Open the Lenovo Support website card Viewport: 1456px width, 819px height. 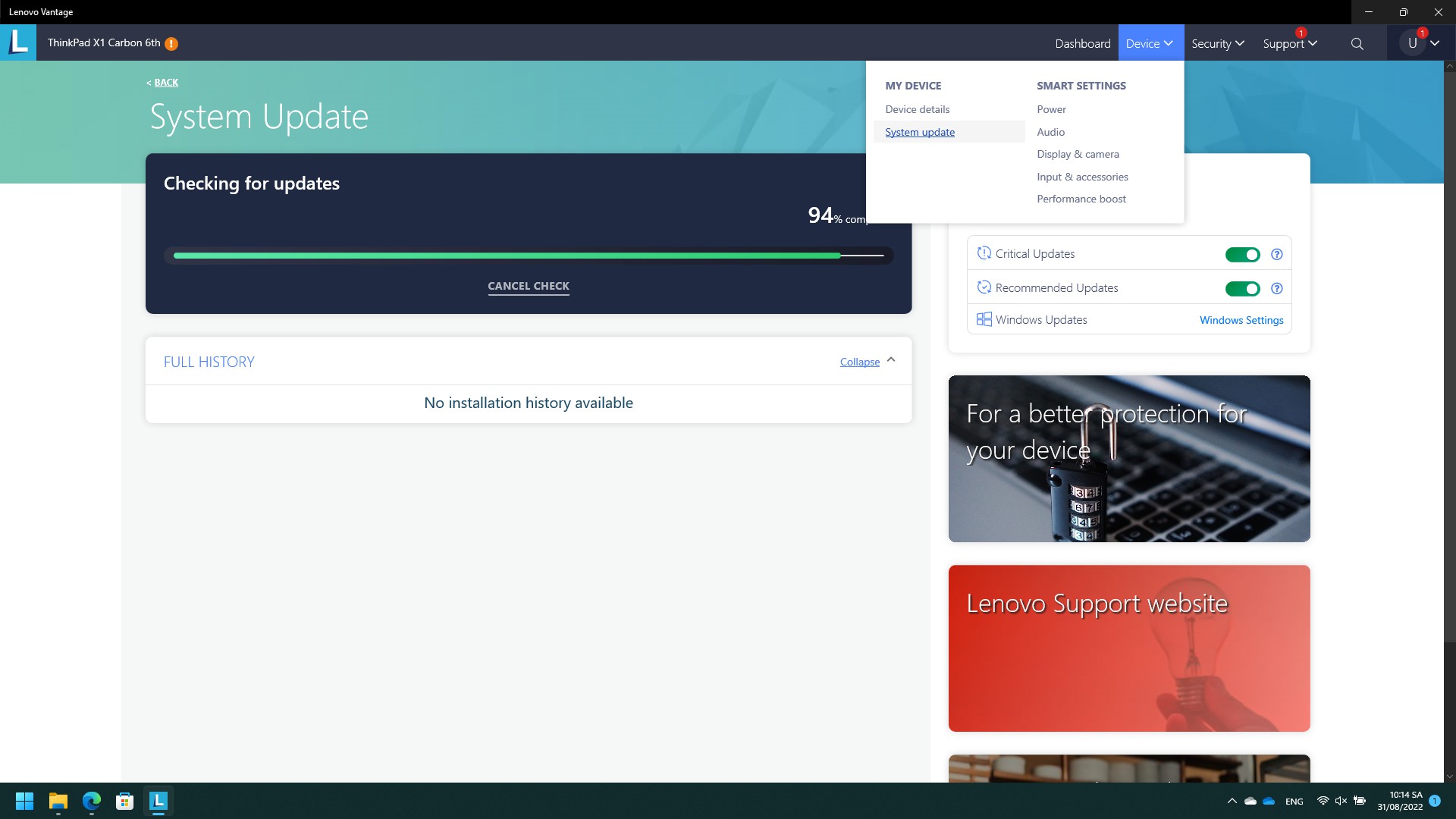[1129, 648]
